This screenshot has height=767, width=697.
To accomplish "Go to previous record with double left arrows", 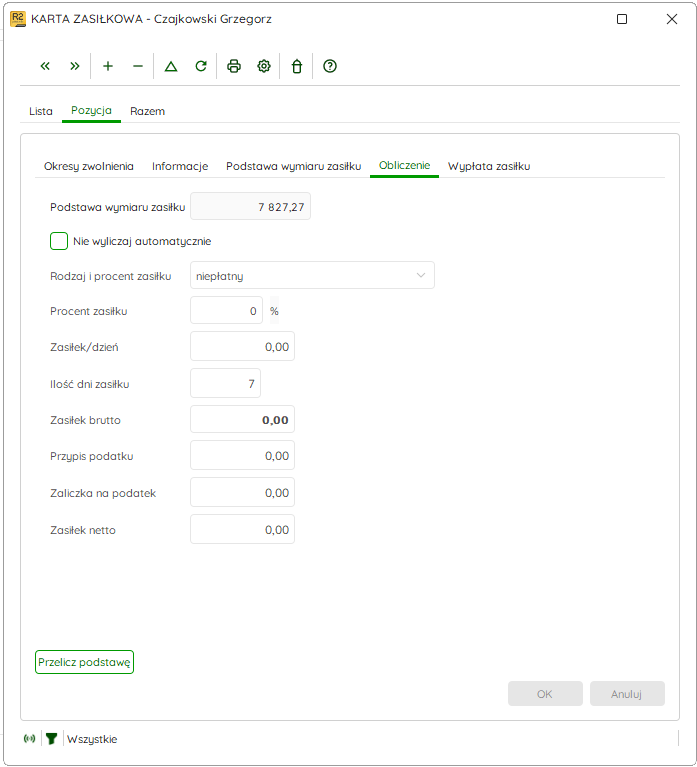I will tap(45, 66).
